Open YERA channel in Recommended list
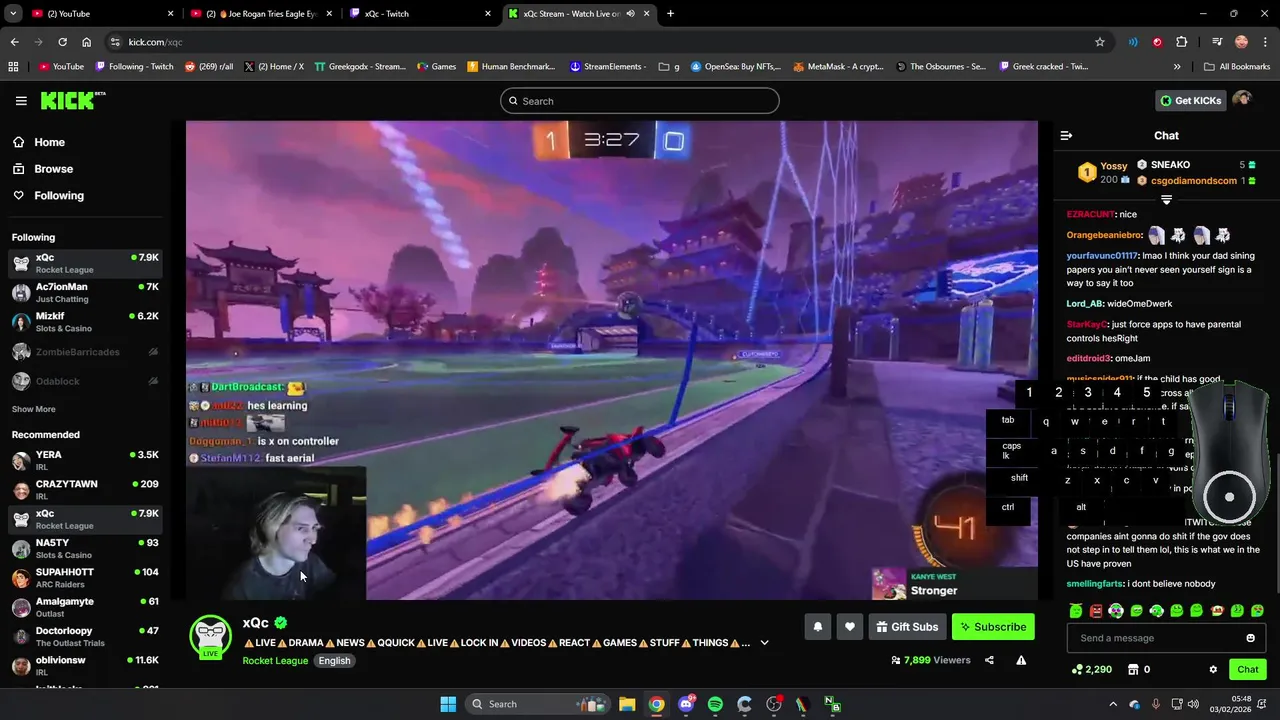The height and width of the screenshot is (720, 1280). (x=86, y=461)
